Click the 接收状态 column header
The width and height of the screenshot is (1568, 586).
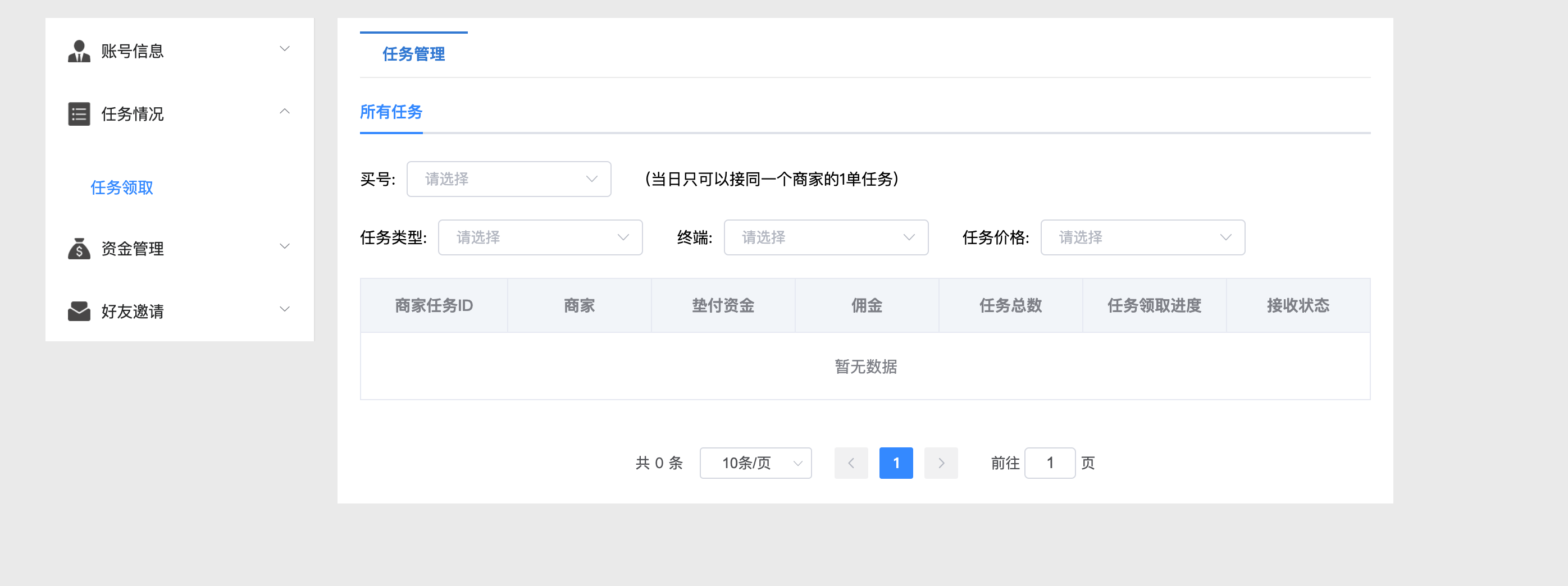coord(1298,305)
